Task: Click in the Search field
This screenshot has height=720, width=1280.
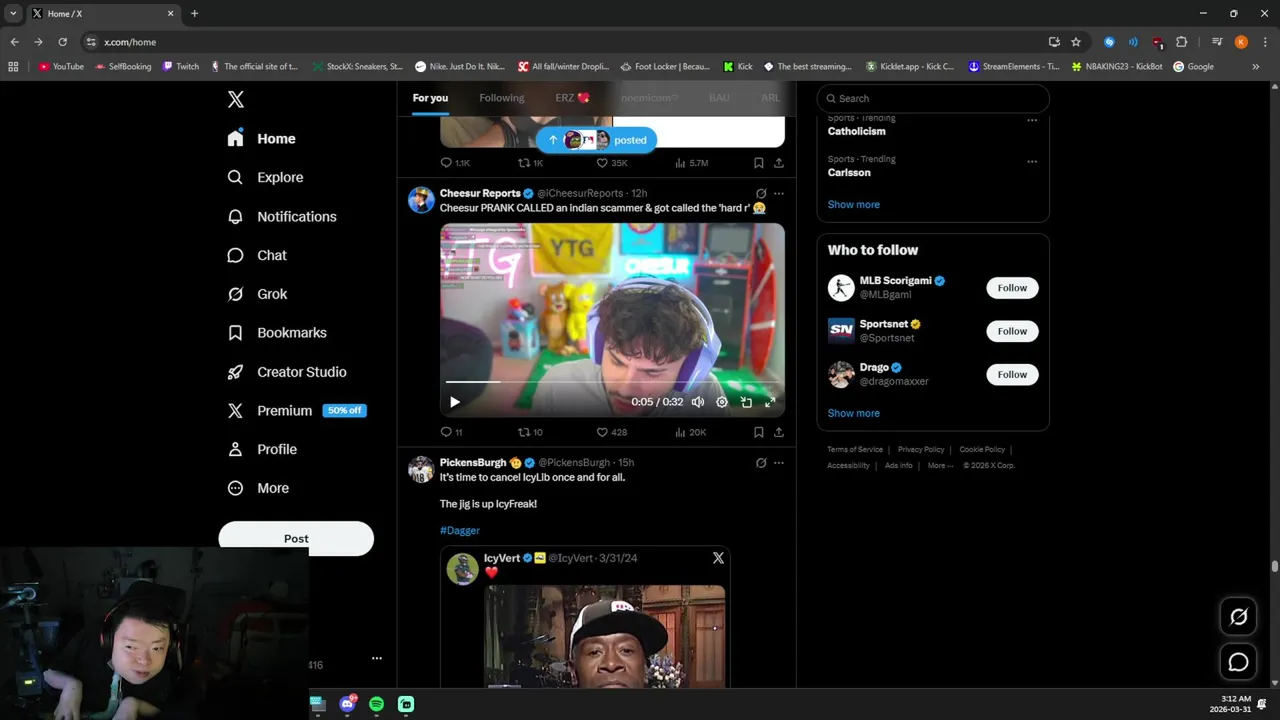Action: point(933,98)
